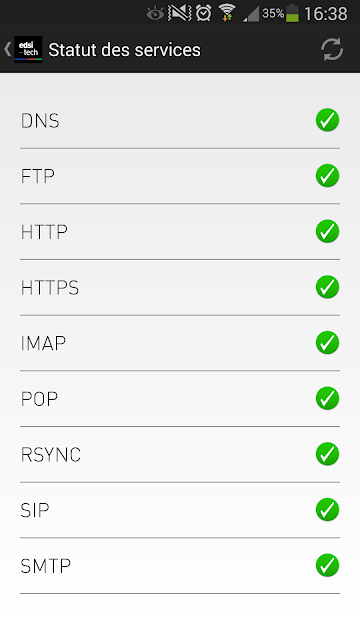Open the edsi-tech app logo
Viewport: 360px width, 640px height.
pyautogui.click(x=28, y=49)
